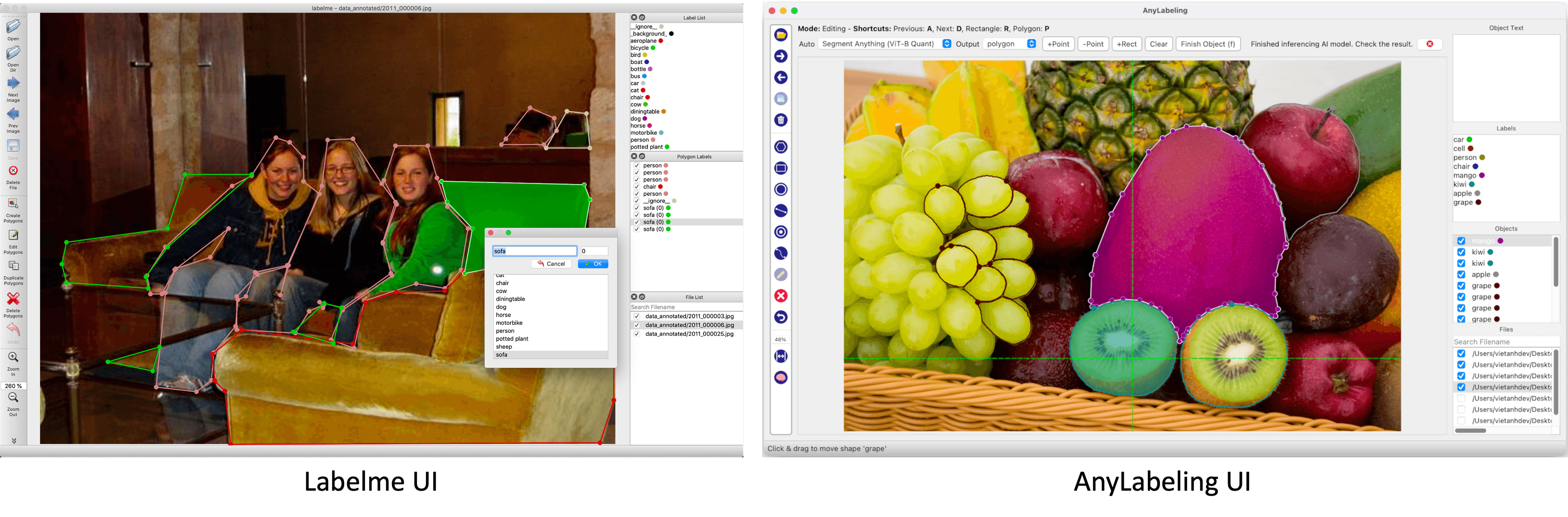
Task: Click the undo arrow in AnyLabeling toolbar
Action: click(x=781, y=317)
